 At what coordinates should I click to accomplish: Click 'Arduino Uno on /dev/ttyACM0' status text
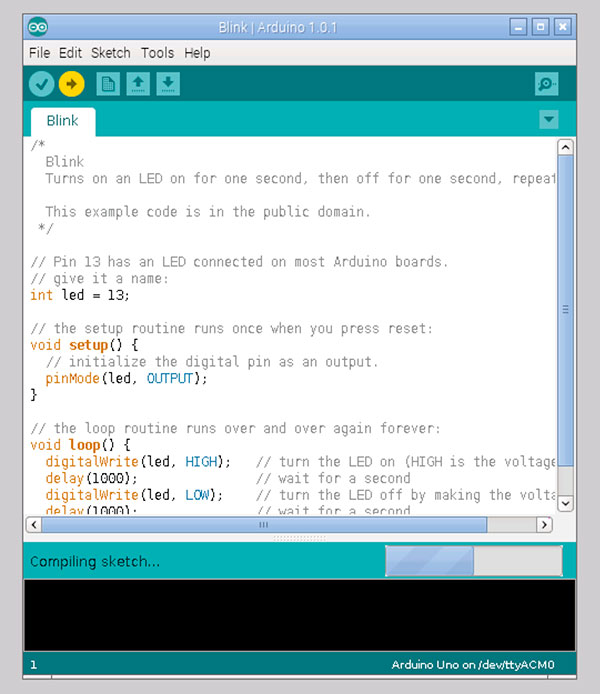[473, 665]
